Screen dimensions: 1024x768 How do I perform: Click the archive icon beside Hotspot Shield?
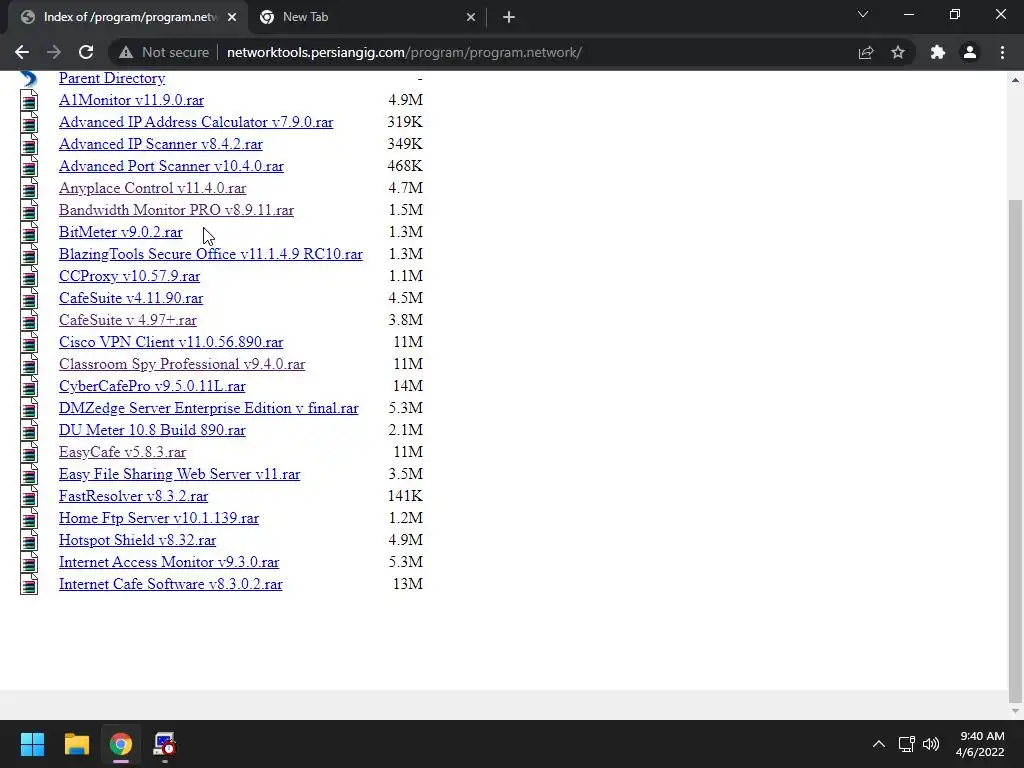tap(29, 541)
